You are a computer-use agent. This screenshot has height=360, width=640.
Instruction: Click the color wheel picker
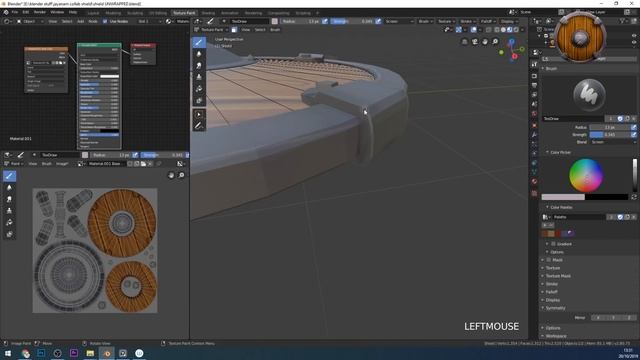point(586,176)
